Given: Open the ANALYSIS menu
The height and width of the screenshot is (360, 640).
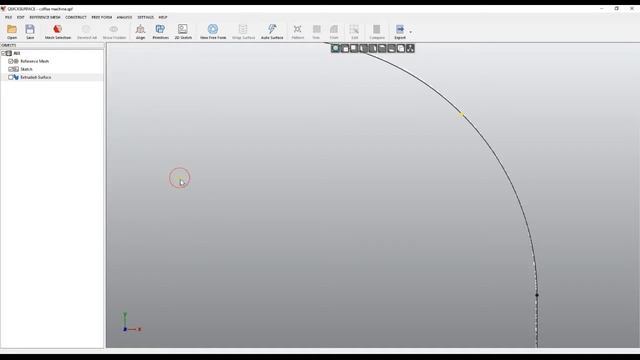Looking at the screenshot, I should click(124, 17).
